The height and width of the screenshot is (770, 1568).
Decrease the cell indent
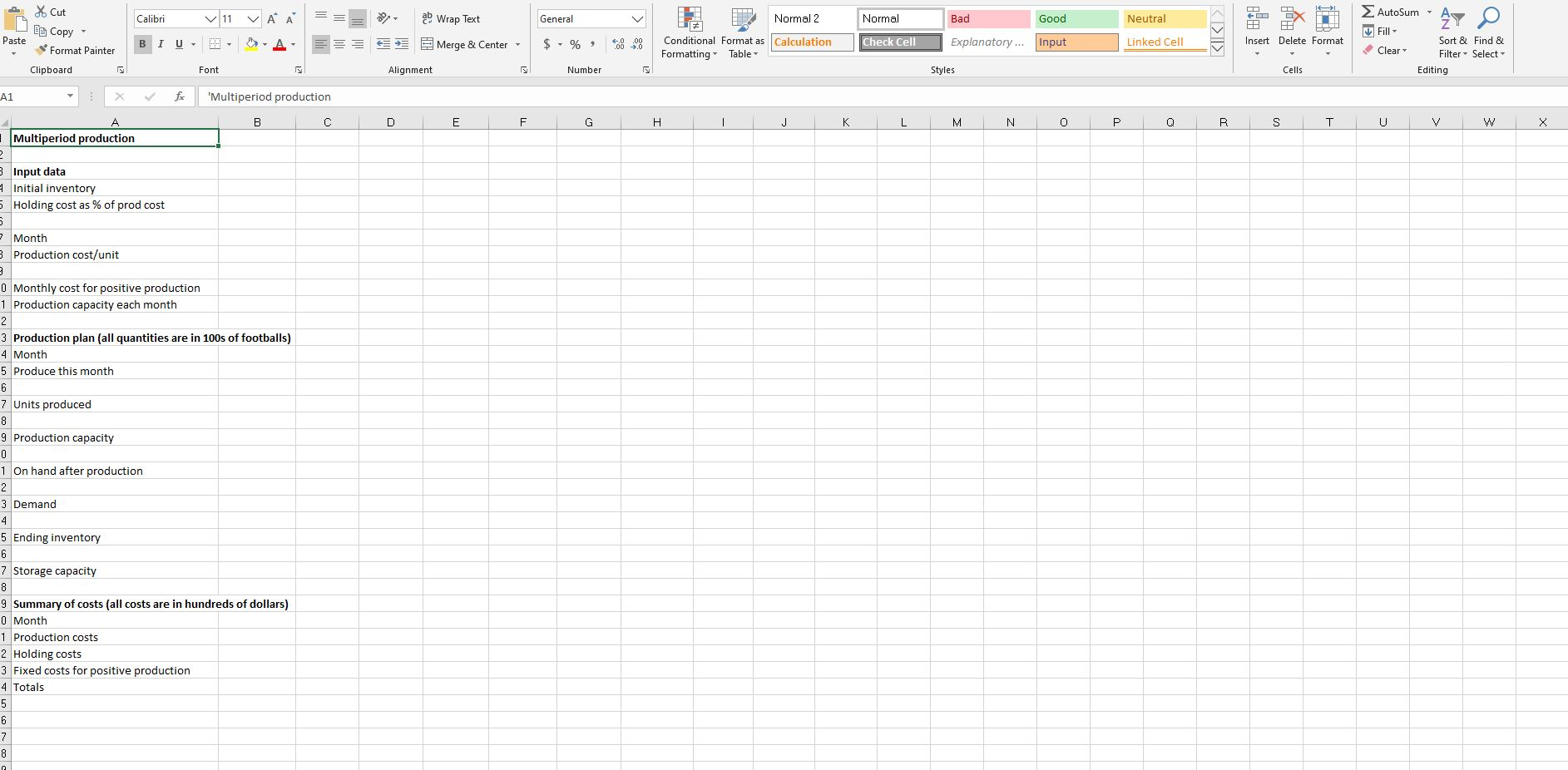coord(383,44)
